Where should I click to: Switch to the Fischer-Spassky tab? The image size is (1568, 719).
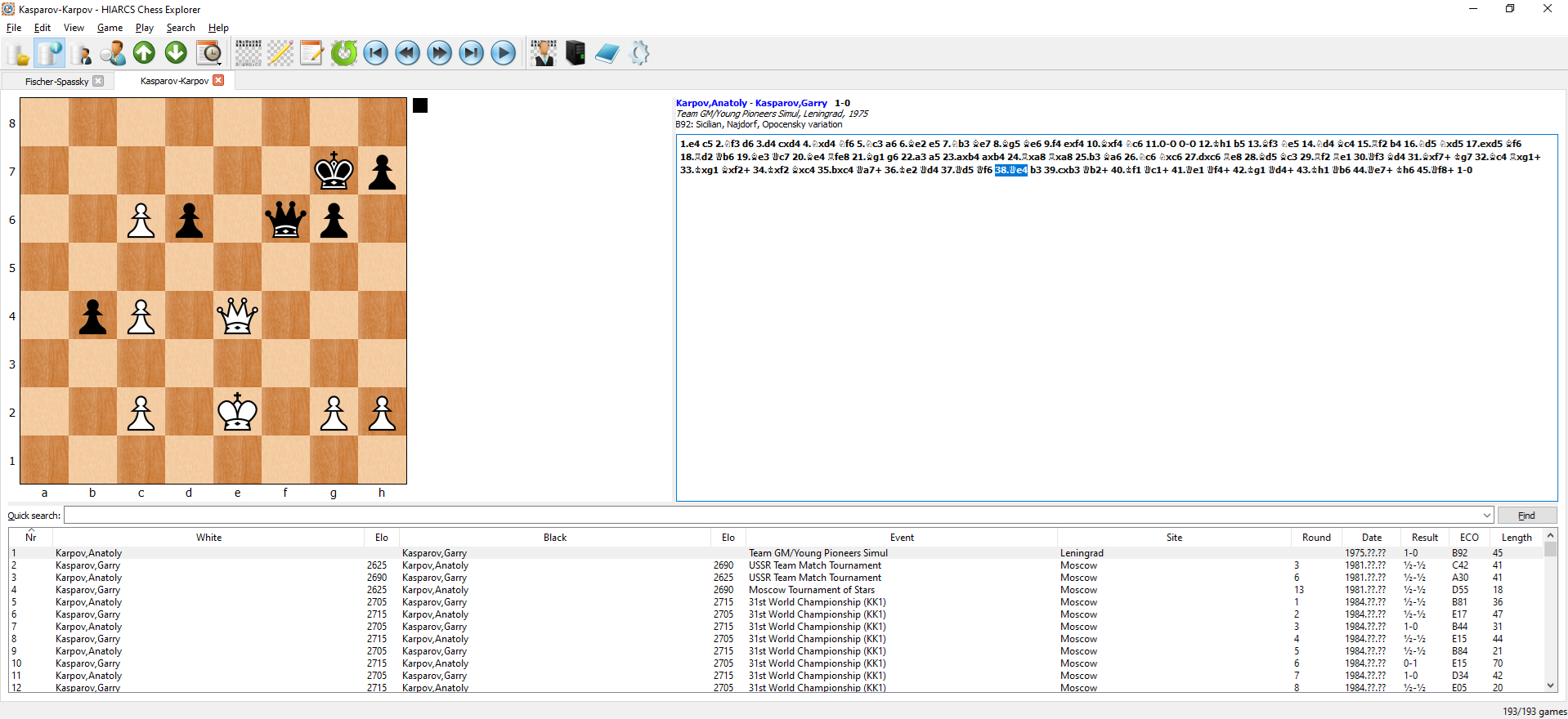point(56,82)
